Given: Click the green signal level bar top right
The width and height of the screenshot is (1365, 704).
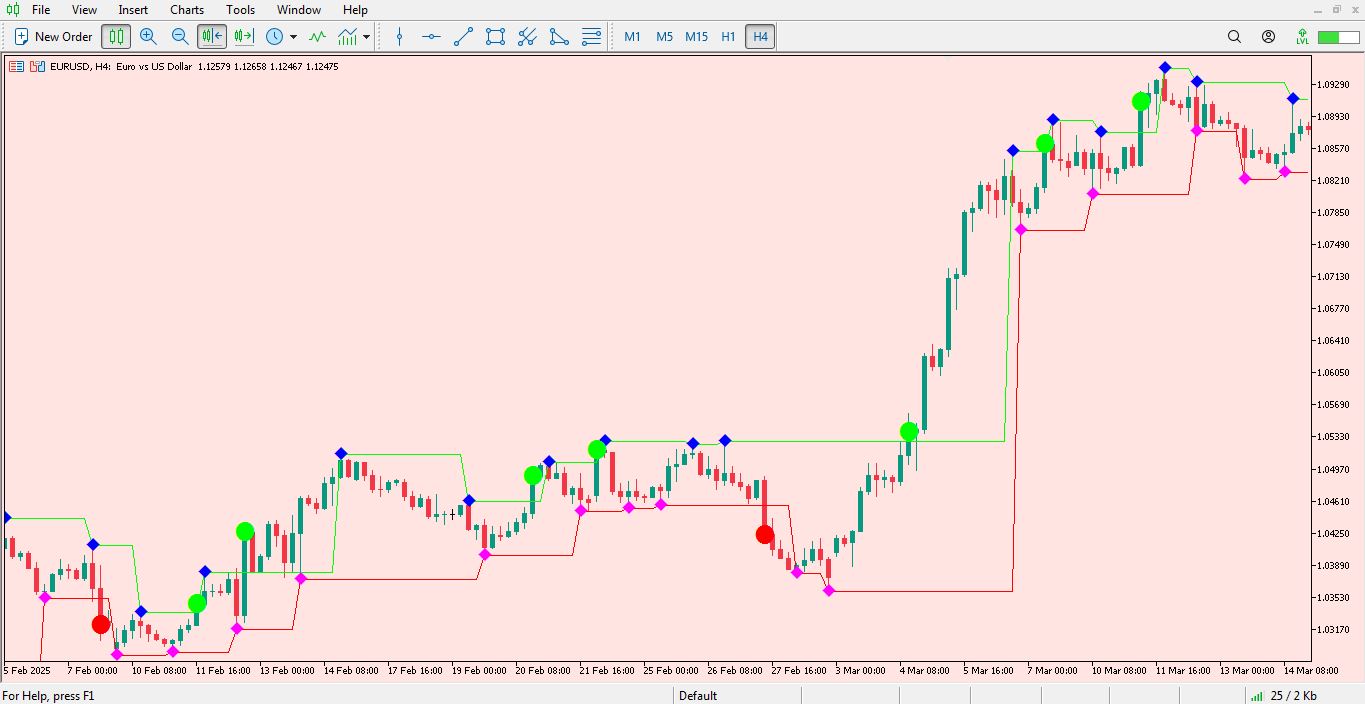Looking at the screenshot, I should point(1337,36).
